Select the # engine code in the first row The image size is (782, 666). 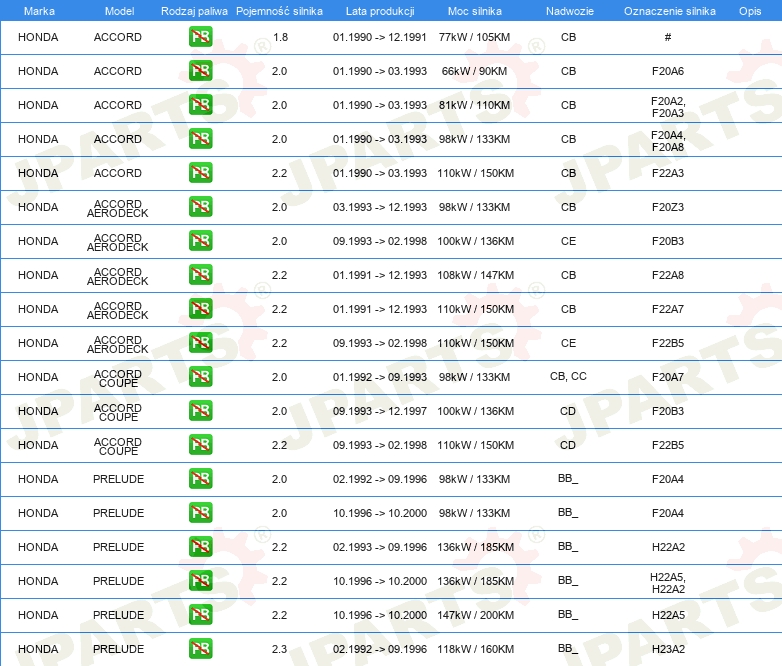(x=668, y=37)
